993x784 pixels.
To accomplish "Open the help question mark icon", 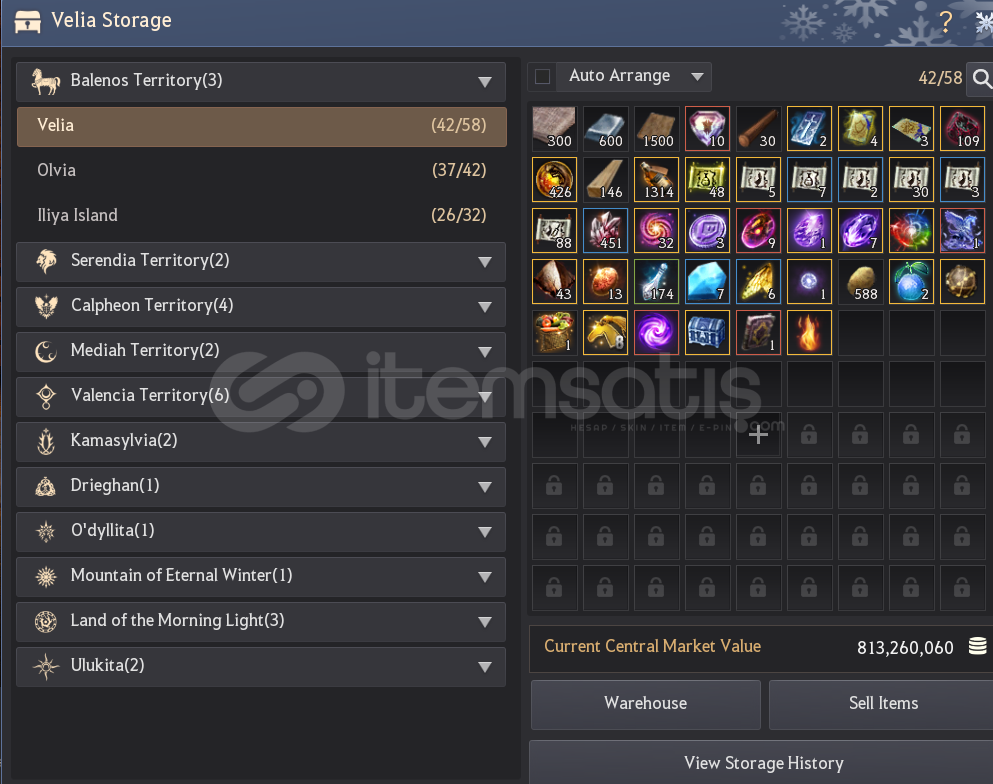I will (945, 22).
